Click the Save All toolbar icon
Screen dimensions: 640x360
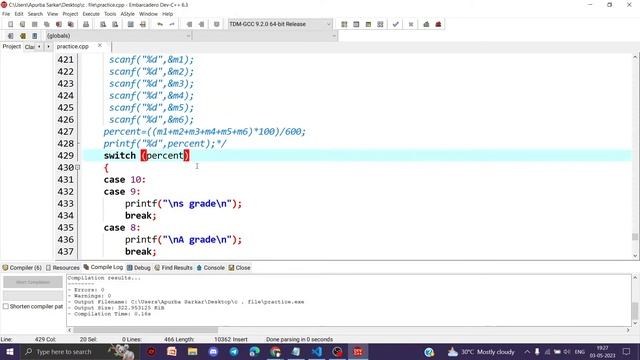[x=47, y=24]
